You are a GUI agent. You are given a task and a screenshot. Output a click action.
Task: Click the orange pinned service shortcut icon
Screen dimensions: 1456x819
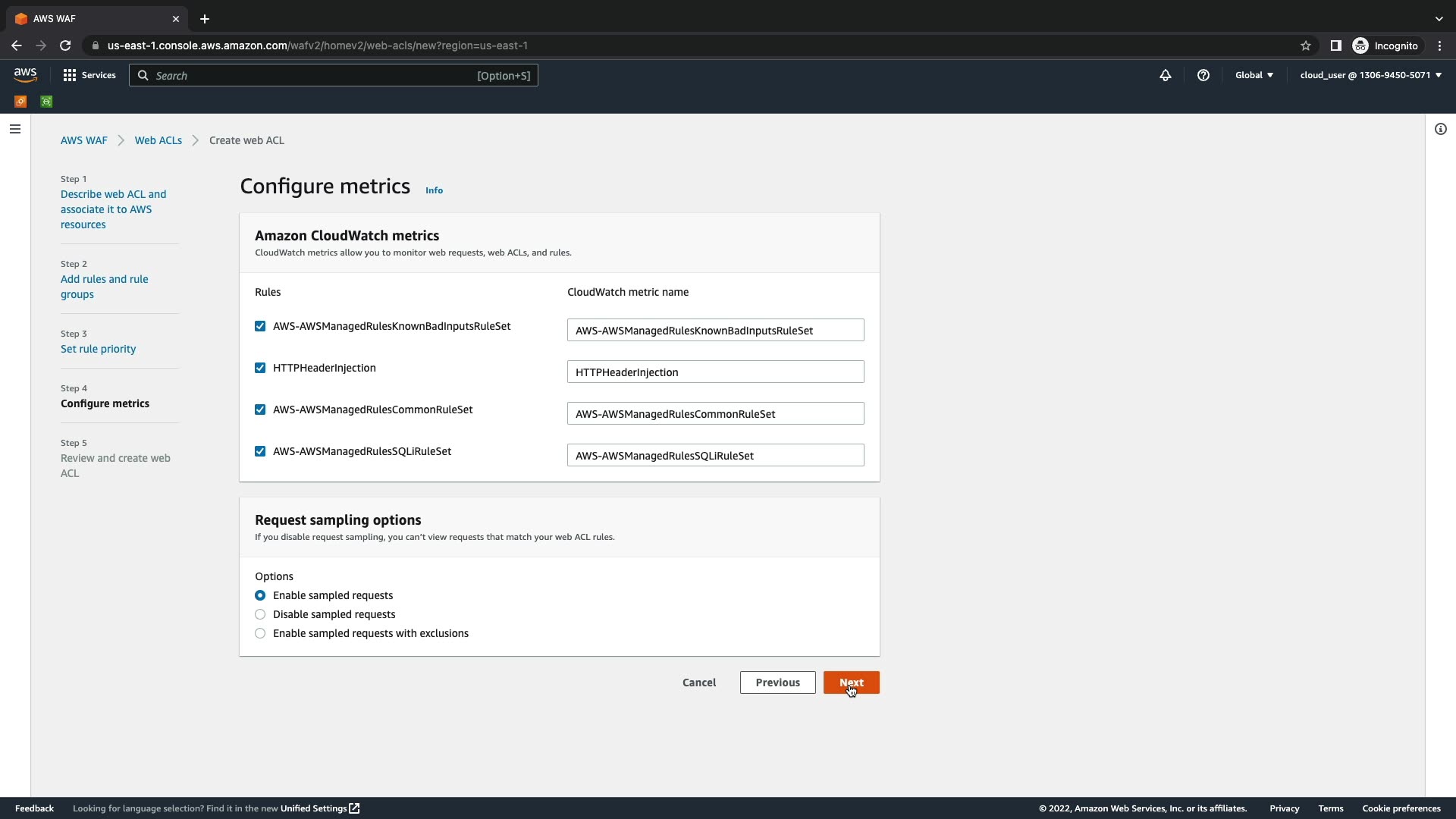click(20, 102)
